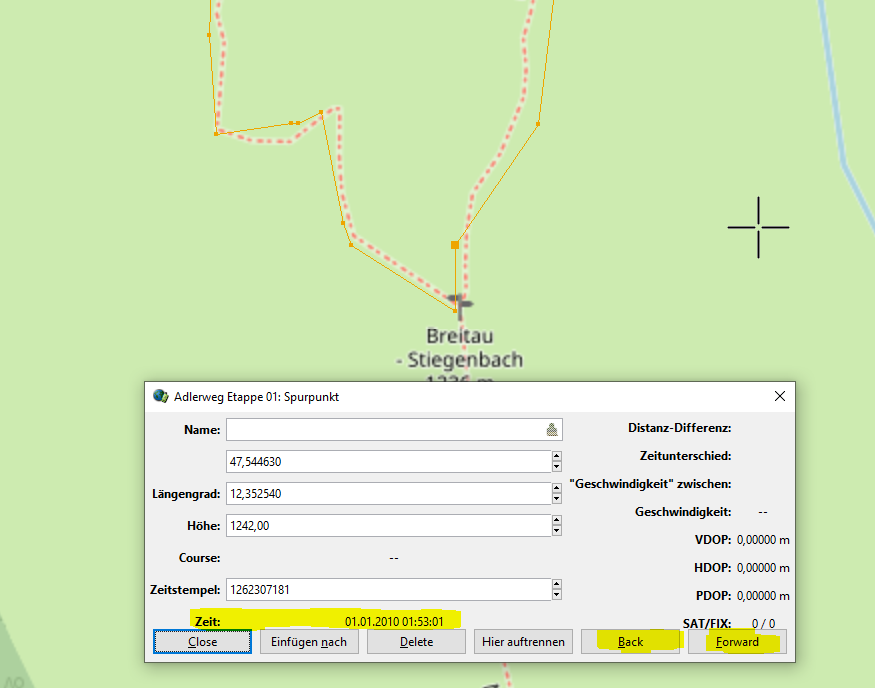Click the Close button
The height and width of the screenshot is (688, 875).
[x=202, y=642]
